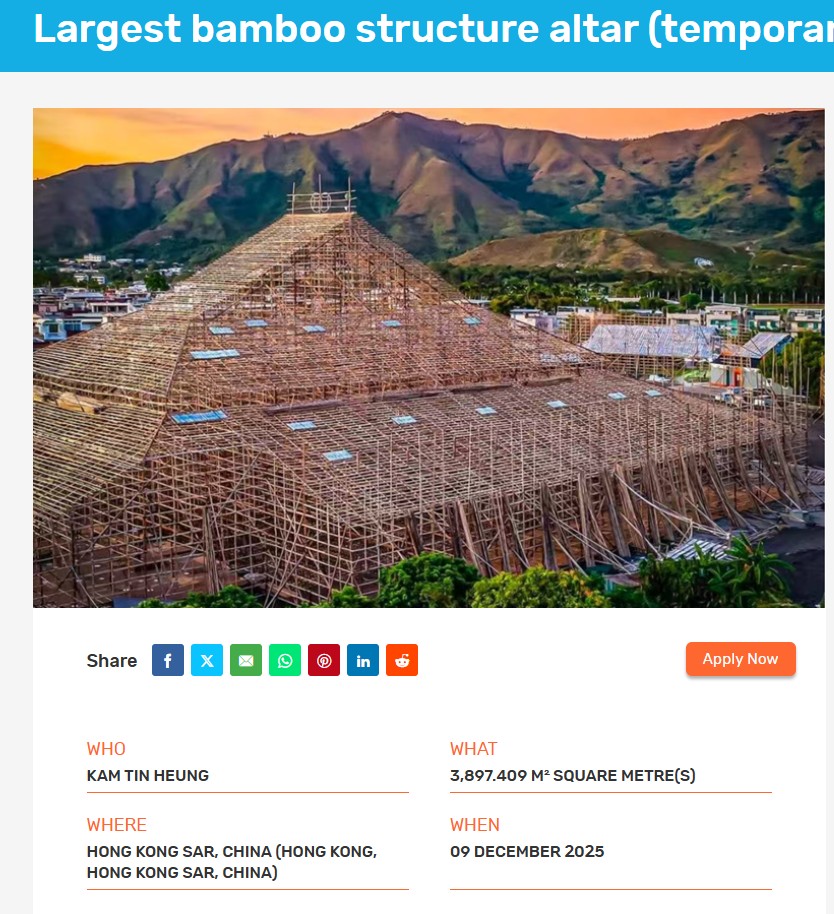Select the KAM TIN HEUNG name text
The width and height of the screenshot is (834, 914).
[147, 776]
